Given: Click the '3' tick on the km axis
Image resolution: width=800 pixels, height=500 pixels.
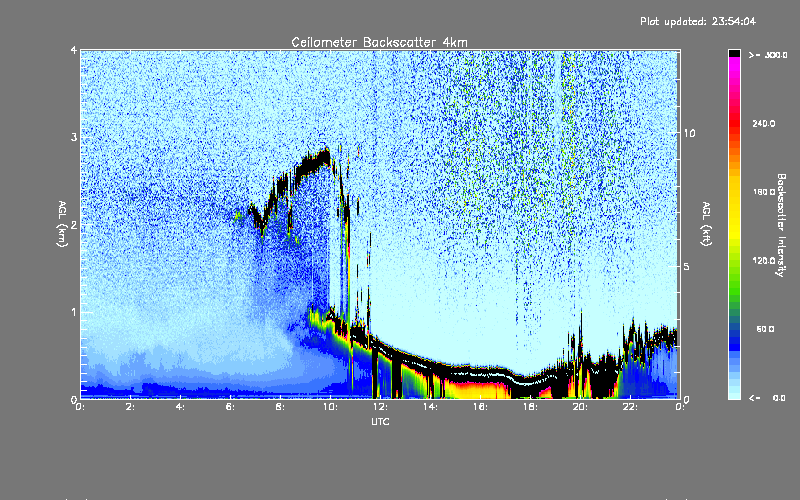Looking at the screenshot, I should 74,137.
